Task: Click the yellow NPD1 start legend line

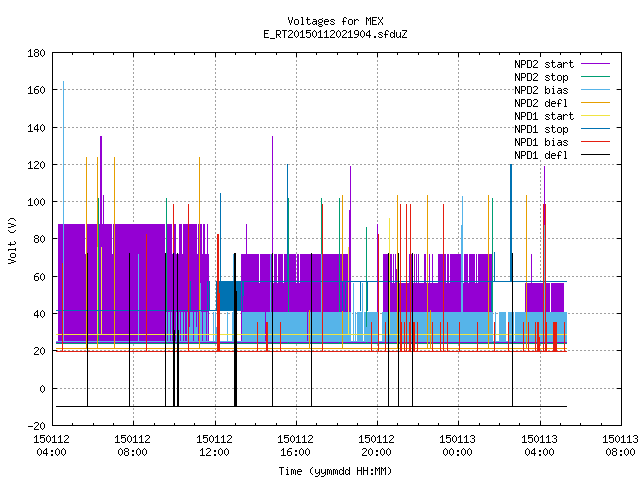Action: click(x=595, y=116)
